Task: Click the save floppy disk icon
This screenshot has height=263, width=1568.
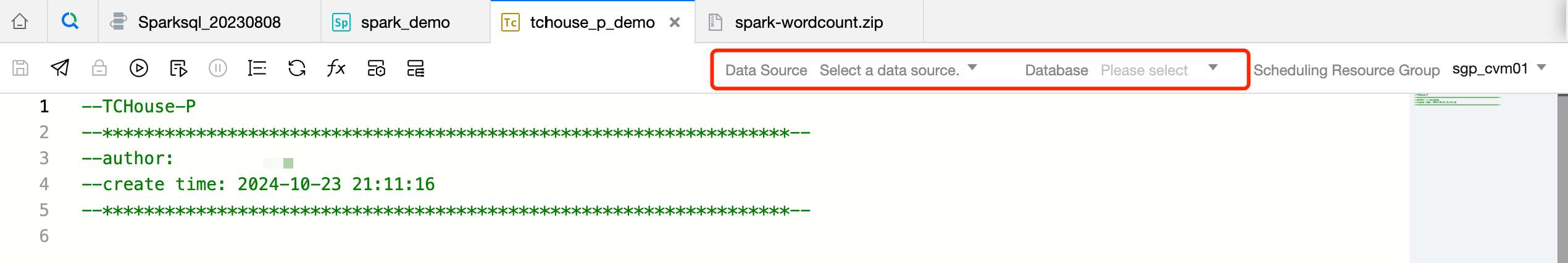Action: [x=20, y=68]
